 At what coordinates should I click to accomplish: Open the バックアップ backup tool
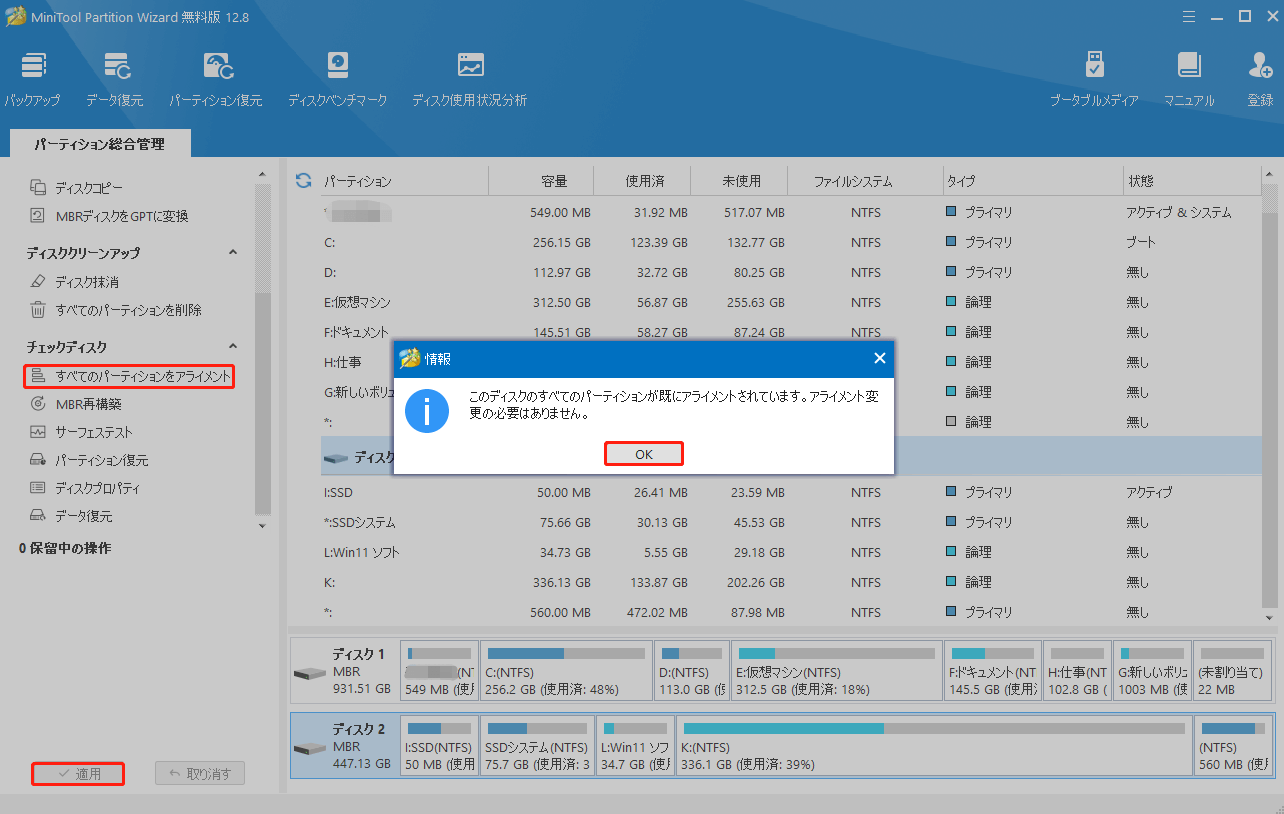[x=32, y=79]
